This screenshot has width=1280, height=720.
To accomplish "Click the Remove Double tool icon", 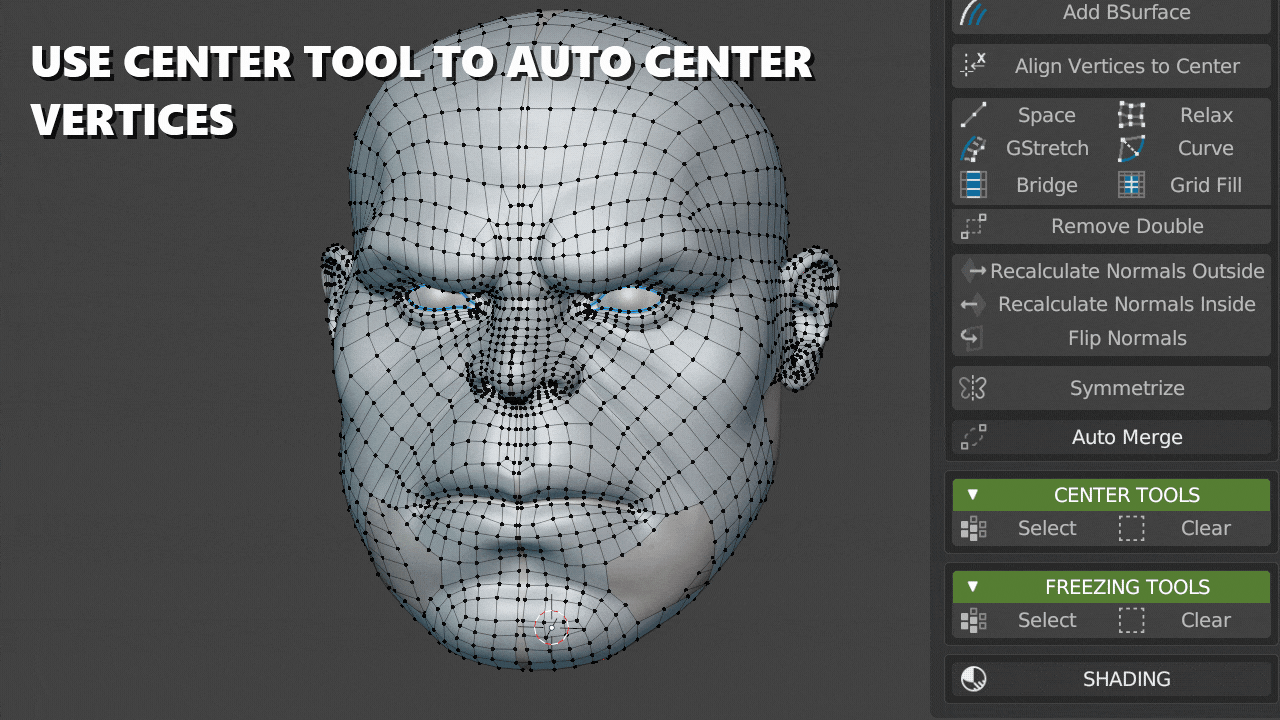I will tap(971, 226).
